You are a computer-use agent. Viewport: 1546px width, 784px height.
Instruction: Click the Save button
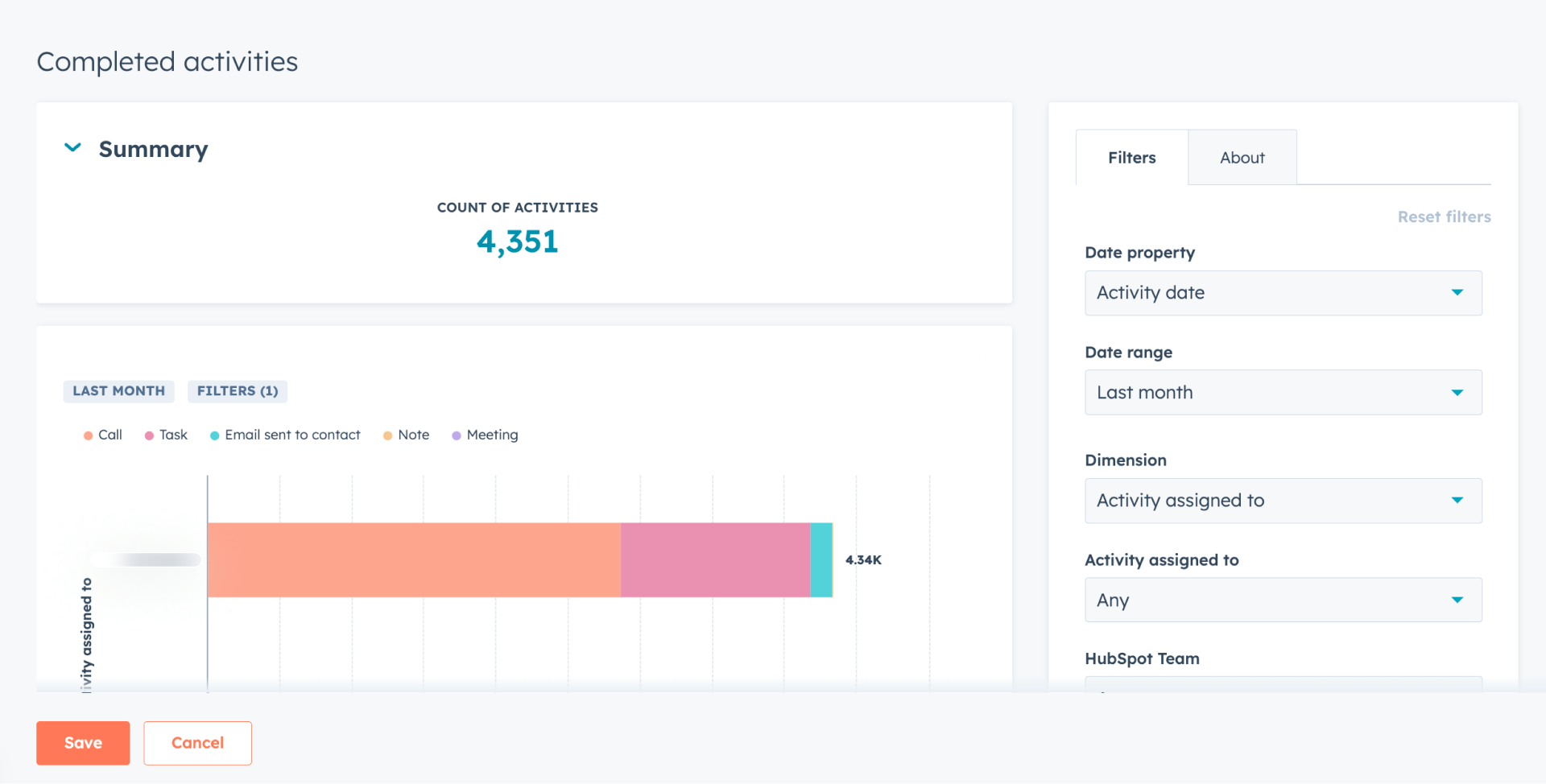82,742
